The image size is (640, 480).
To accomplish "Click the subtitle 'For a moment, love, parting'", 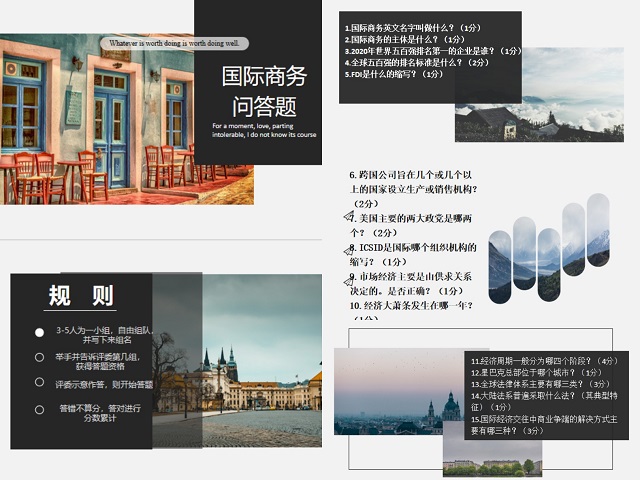I will [253, 126].
